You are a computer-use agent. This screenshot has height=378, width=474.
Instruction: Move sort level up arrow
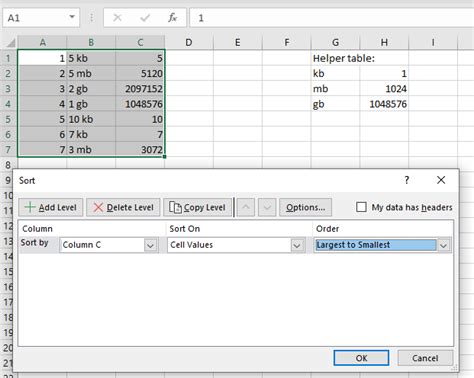pos(246,207)
